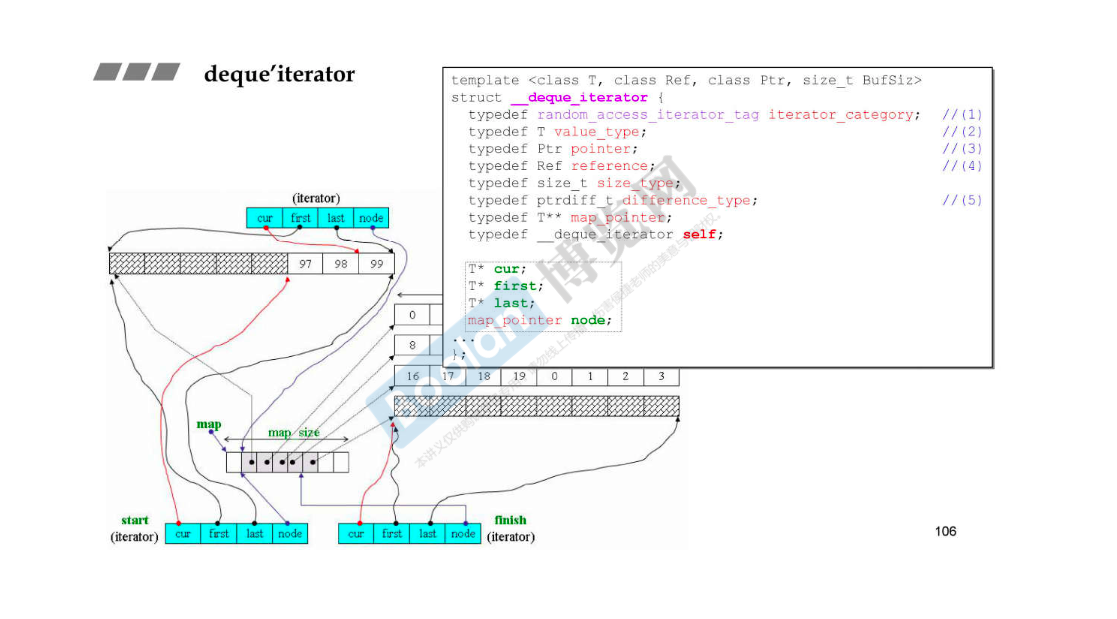Click the node cell of the start iterator

pos(290,534)
